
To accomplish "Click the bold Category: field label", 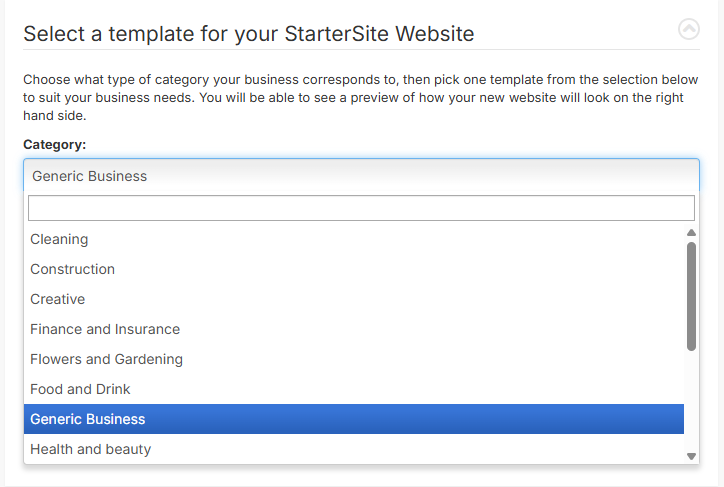I will [54, 144].
